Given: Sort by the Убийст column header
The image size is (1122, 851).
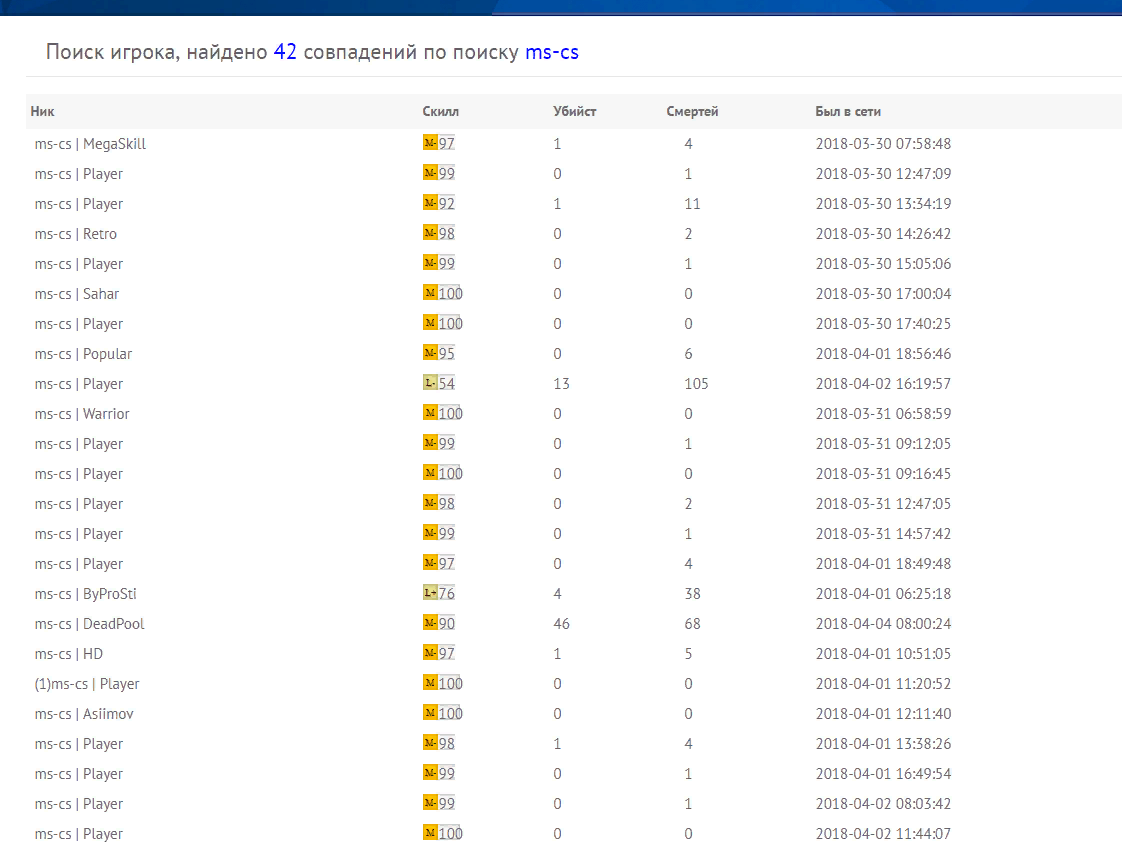Looking at the screenshot, I should pyautogui.click(x=575, y=112).
